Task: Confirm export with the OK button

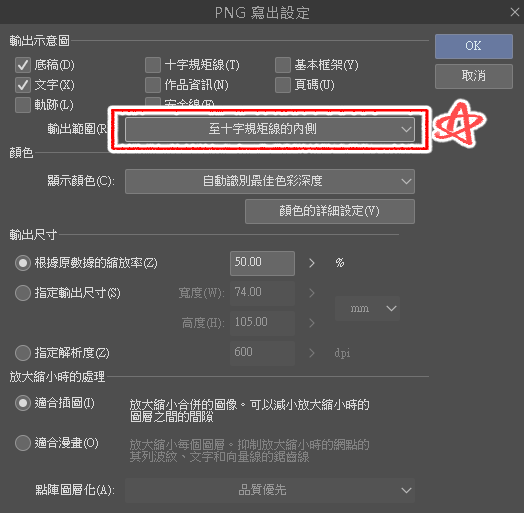Action: pos(474,46)
